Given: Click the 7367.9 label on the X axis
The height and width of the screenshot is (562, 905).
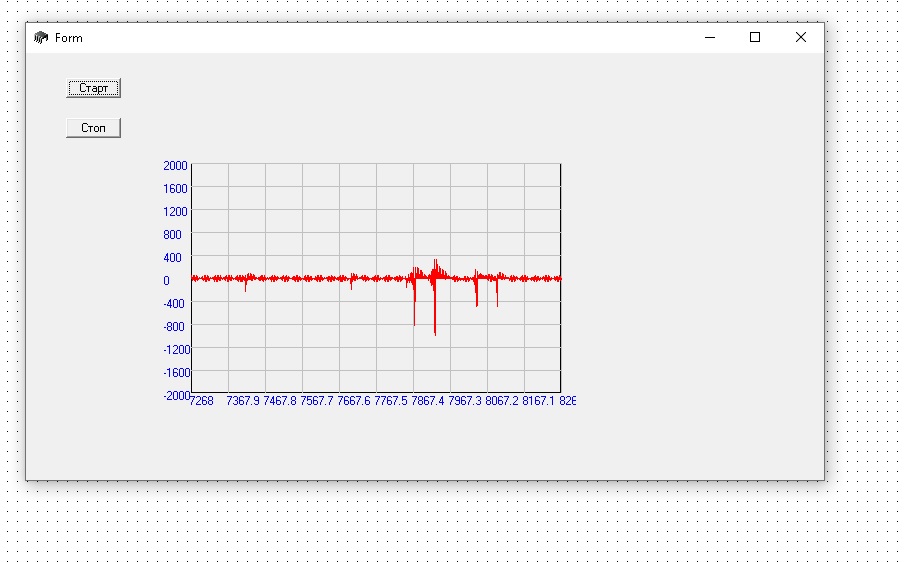Looking at the screenshot, I should coord(243,401).
